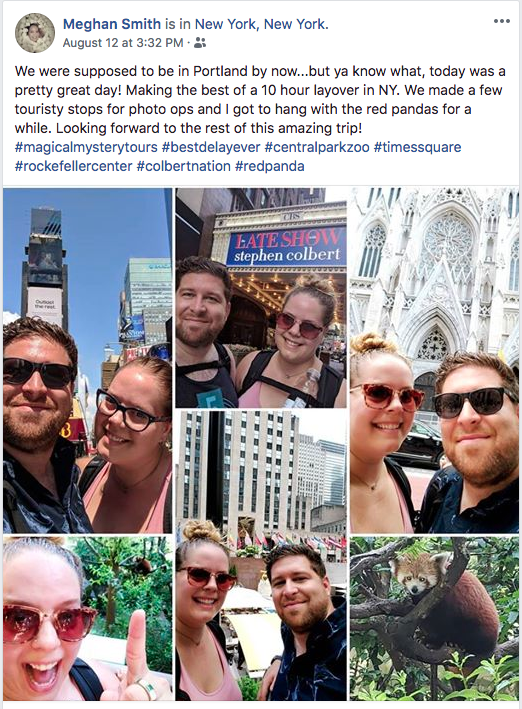This screenshot has height=709, width=522.
Task: Select the #timessquare hashtag
Action: point(418,147)
